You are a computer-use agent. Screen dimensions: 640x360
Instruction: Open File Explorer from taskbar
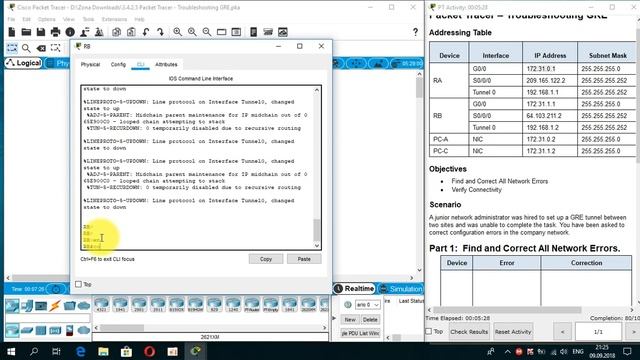pyautogui.click(x=103, y=351)
